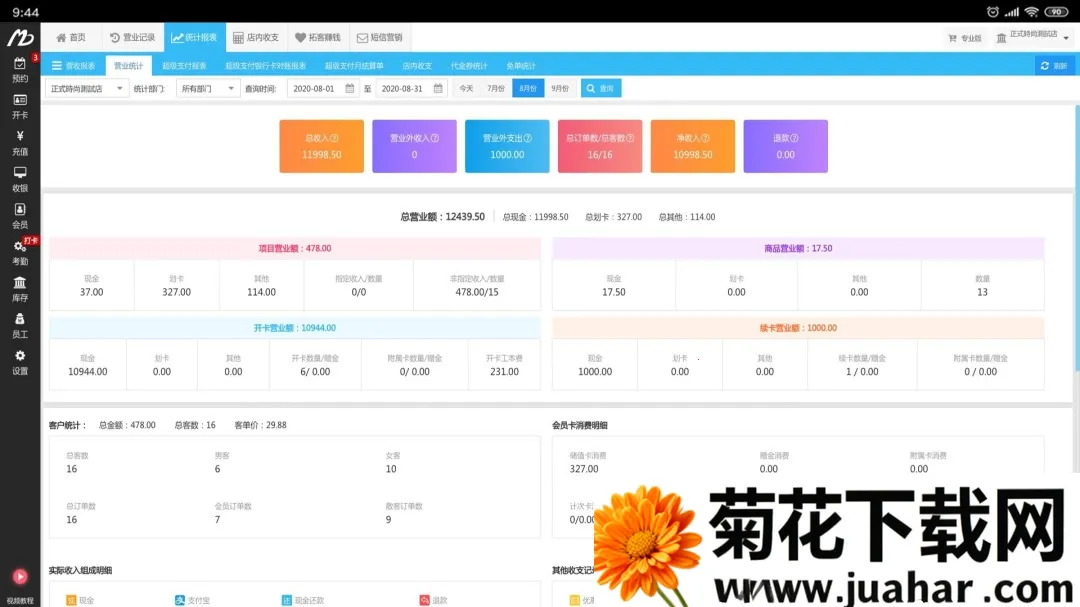
Task: Choose the 9月份 month filter
Action: pos(559,88)
